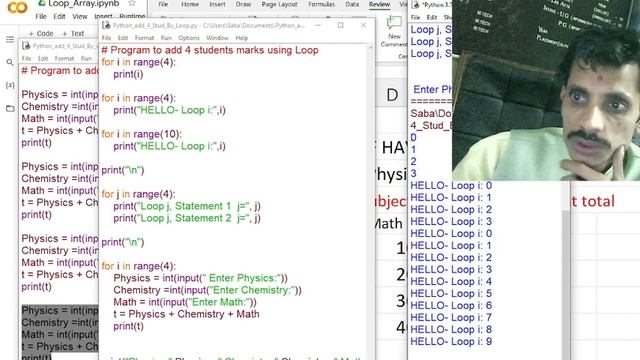The image size is (640, 360).
Task: Open Colab variables {x} sidebar icon
Action: [10, 85]
